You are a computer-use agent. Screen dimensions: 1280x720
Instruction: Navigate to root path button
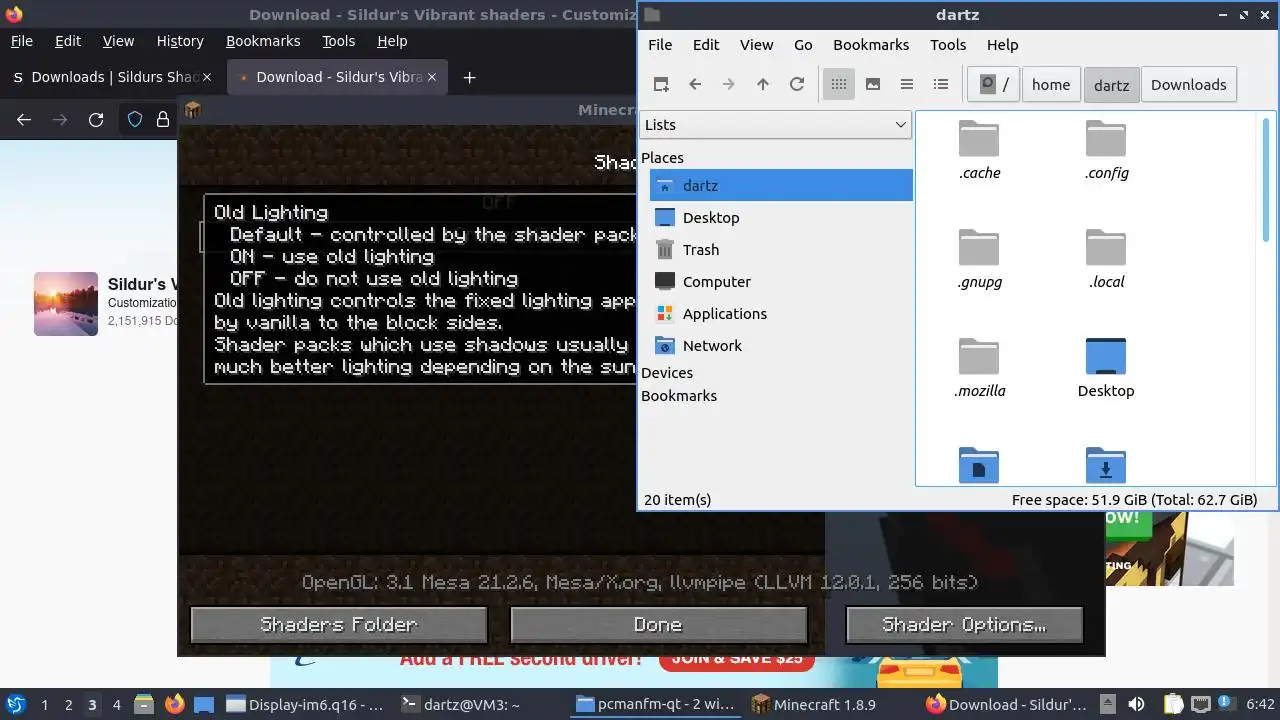click(994, 85)
